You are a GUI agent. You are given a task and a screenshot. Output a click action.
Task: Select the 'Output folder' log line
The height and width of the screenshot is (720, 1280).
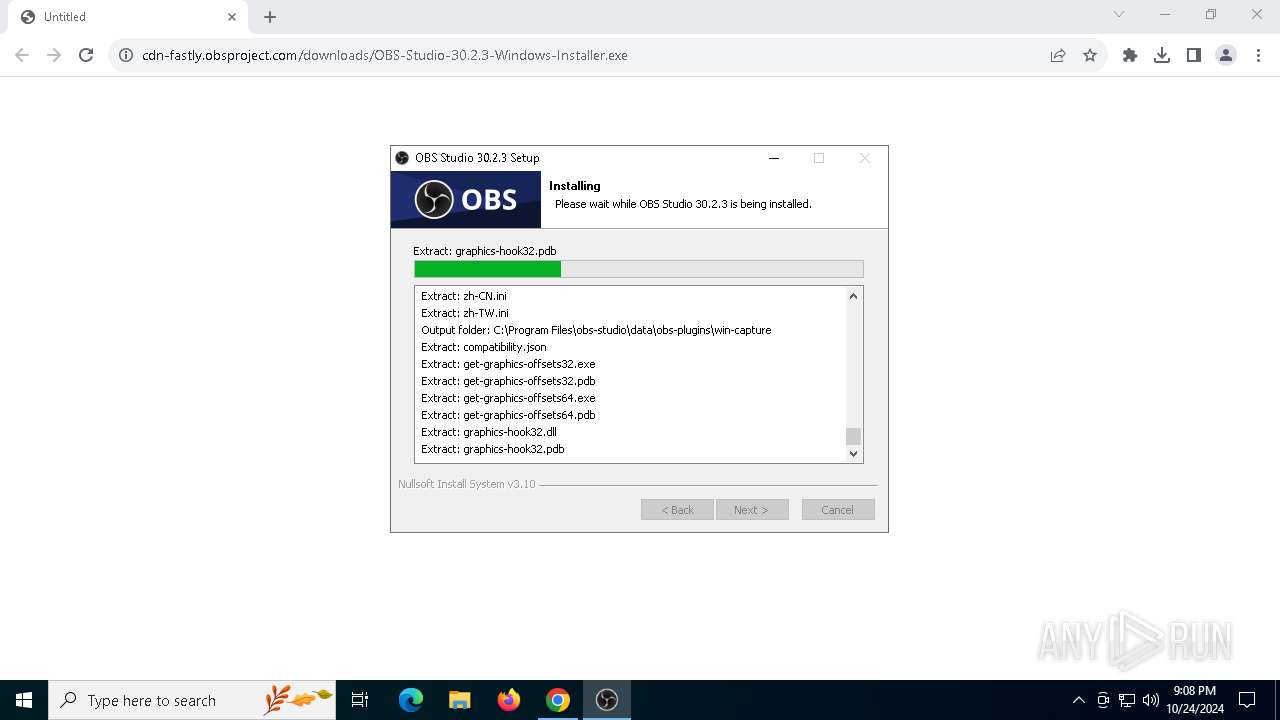tap(596, 330)
